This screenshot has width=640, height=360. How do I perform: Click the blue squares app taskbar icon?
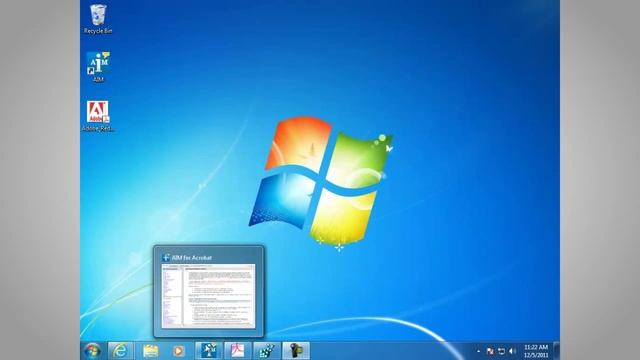point(267,351)
